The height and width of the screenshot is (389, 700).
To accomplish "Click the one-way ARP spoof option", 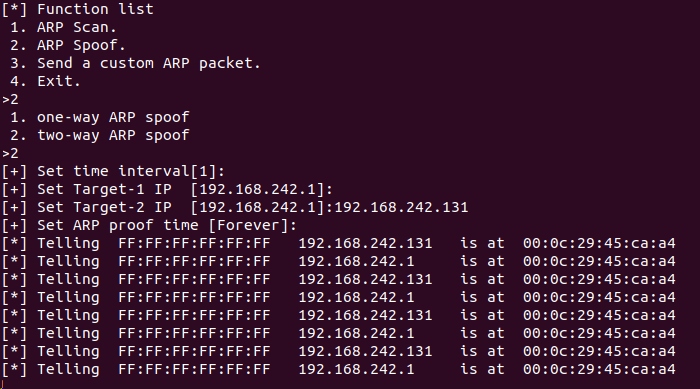I will point(100,117).
